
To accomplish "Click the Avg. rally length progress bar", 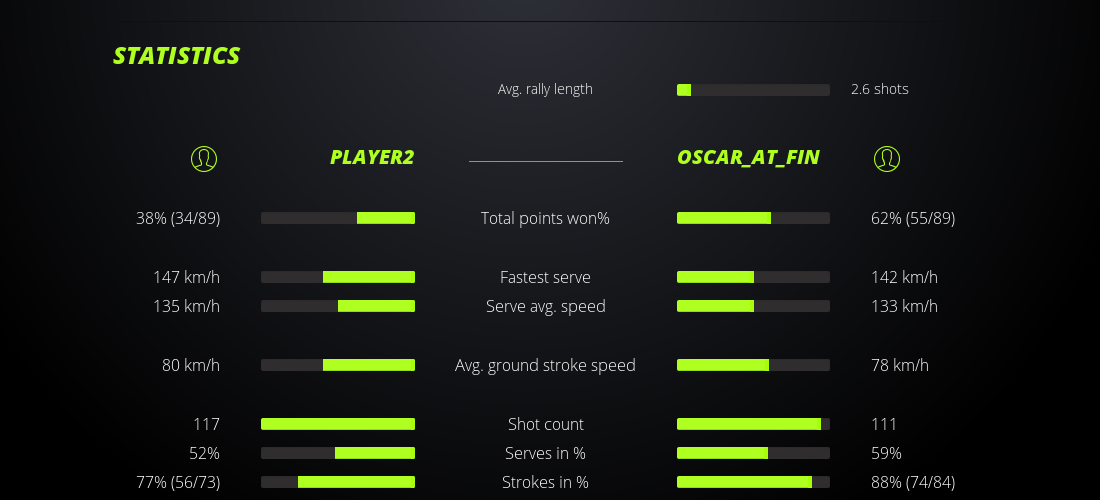I will tap(753, 90).
